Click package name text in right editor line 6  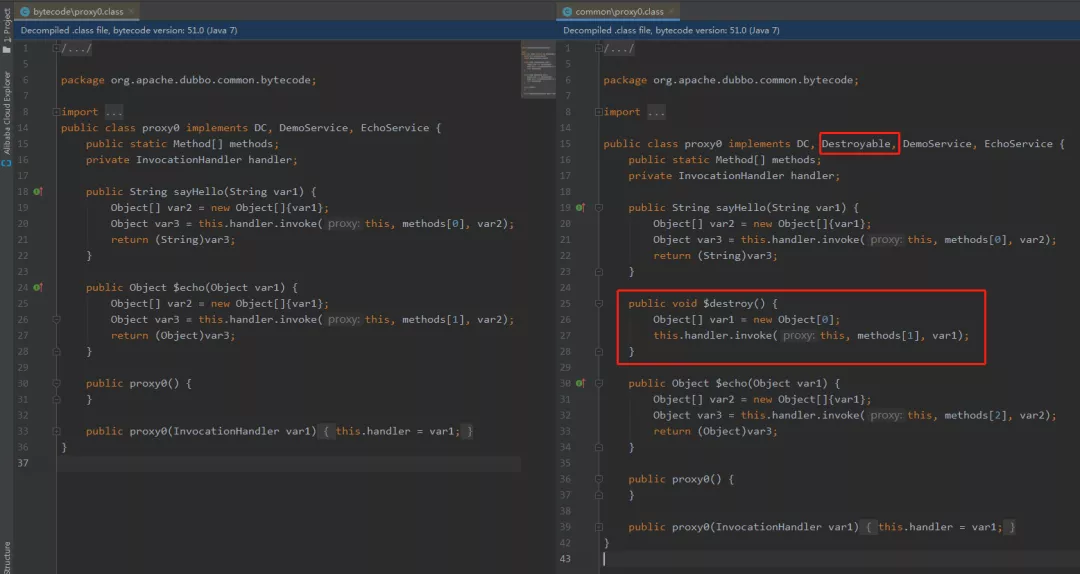[x=756, y=80]
